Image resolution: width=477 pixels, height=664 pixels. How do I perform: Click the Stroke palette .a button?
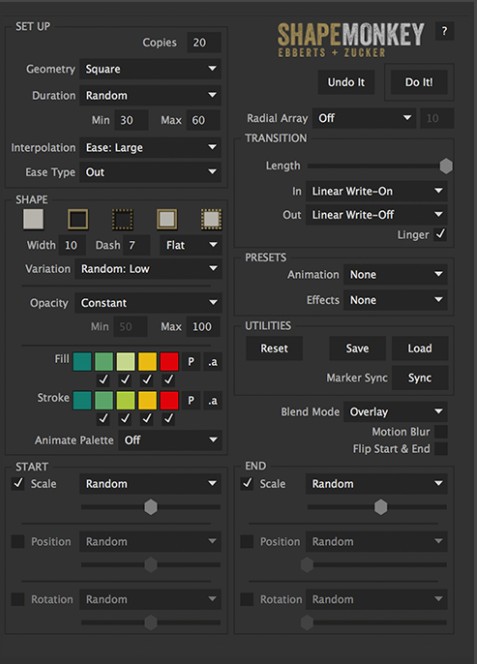click(213, 400)
